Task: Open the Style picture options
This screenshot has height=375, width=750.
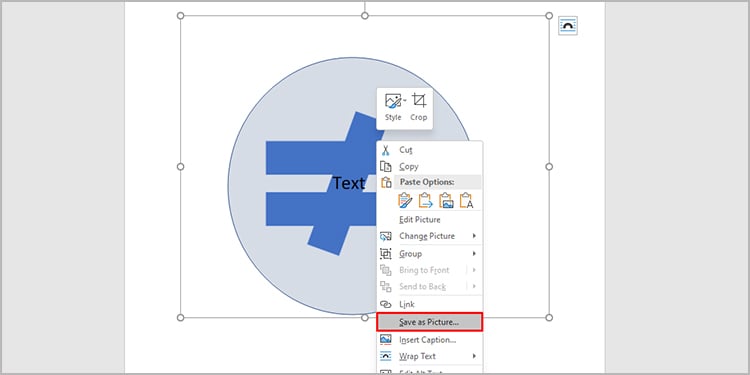Action: [394, 108]
